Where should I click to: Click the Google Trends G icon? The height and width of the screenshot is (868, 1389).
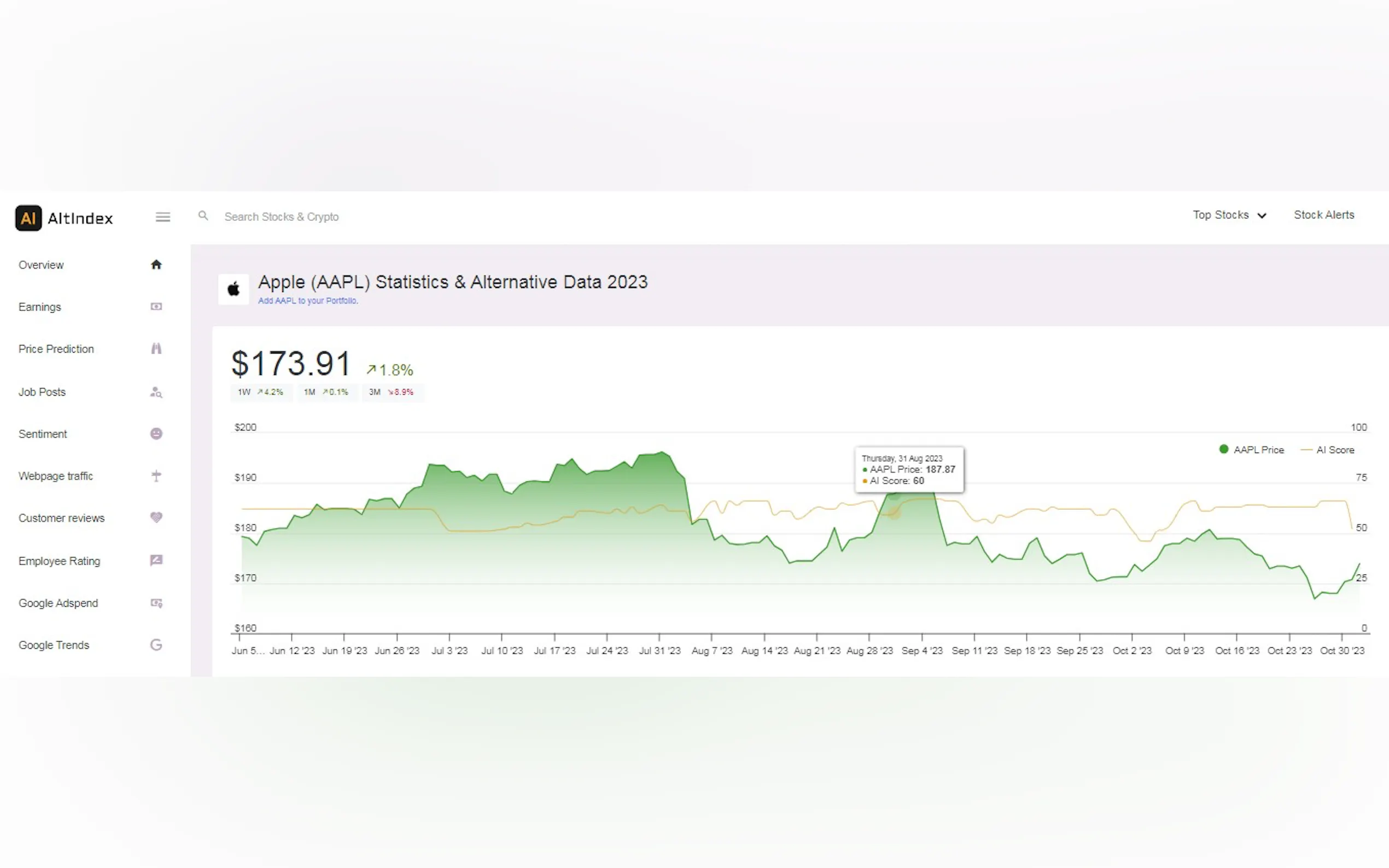click(156, 644)
